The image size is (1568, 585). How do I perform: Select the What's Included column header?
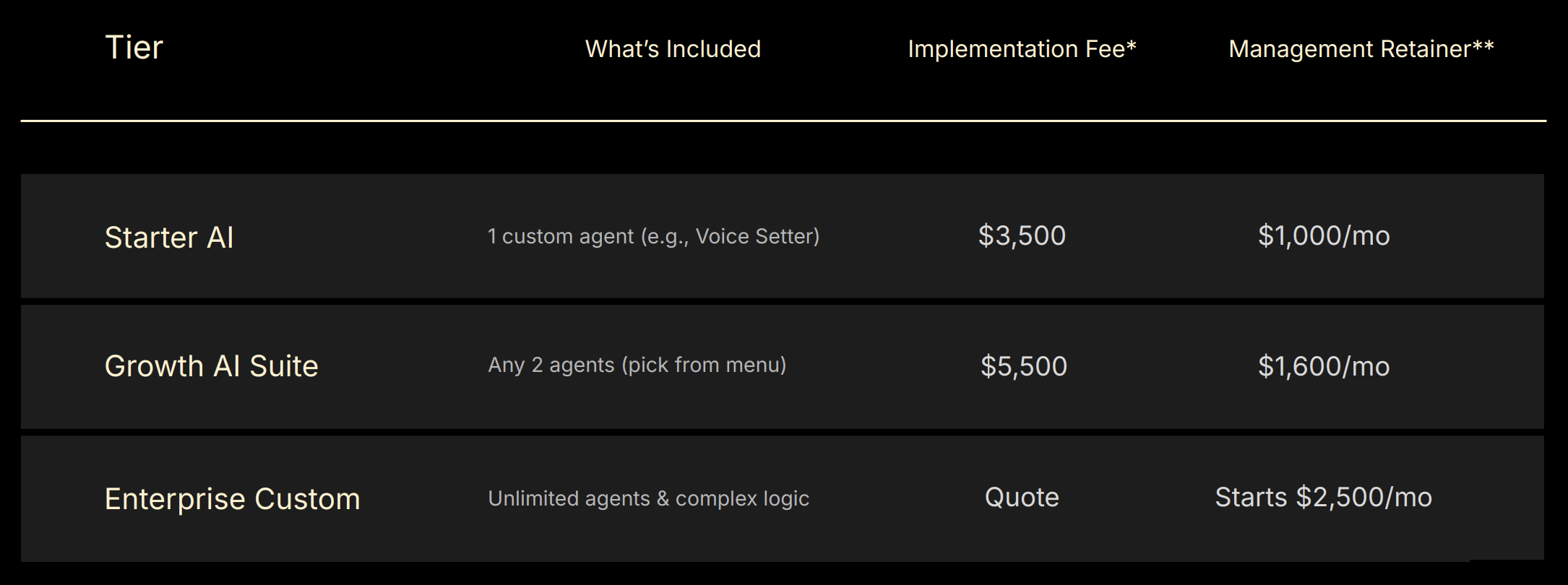673,49
